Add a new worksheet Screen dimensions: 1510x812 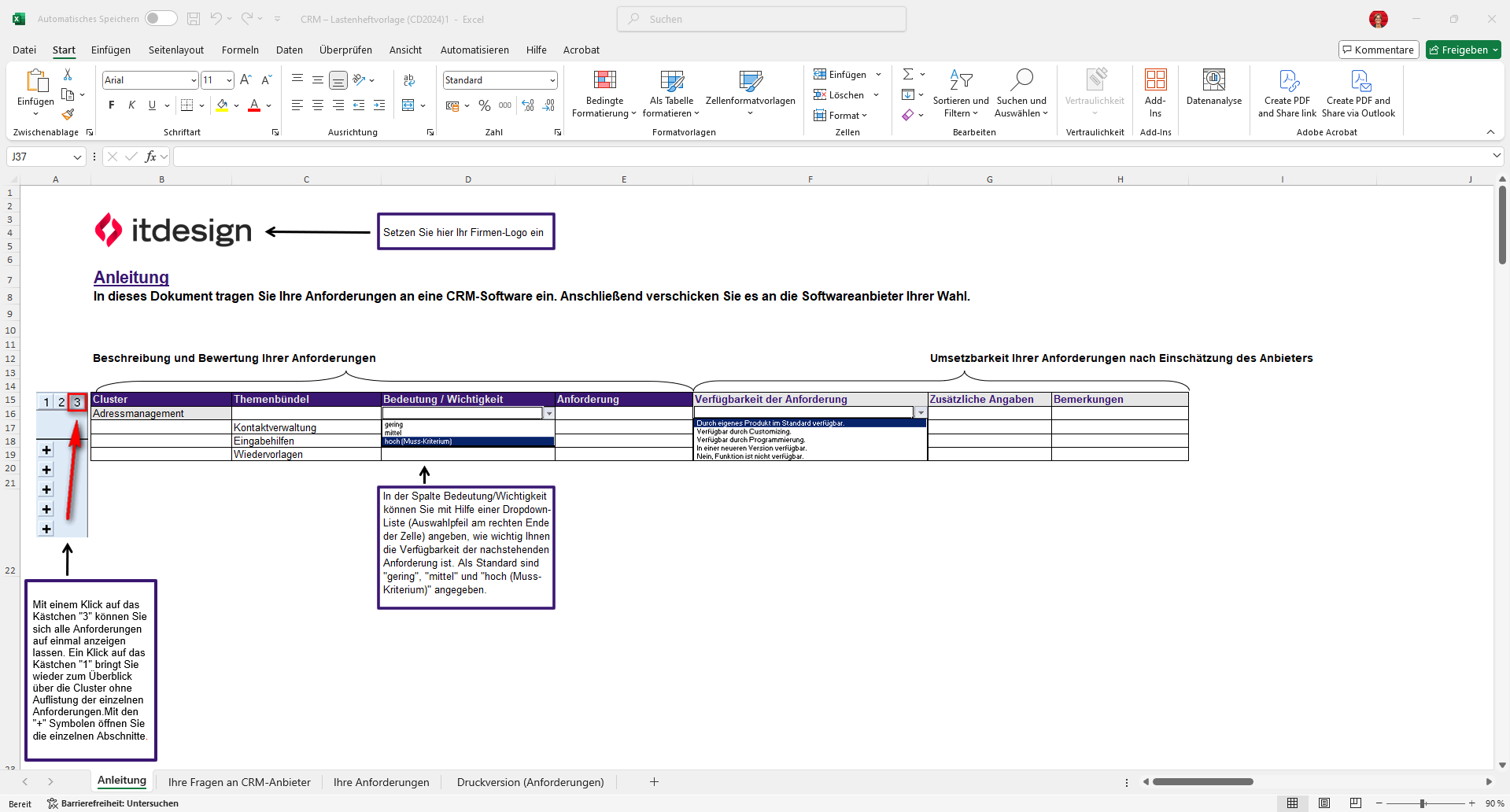click(654, 782)
